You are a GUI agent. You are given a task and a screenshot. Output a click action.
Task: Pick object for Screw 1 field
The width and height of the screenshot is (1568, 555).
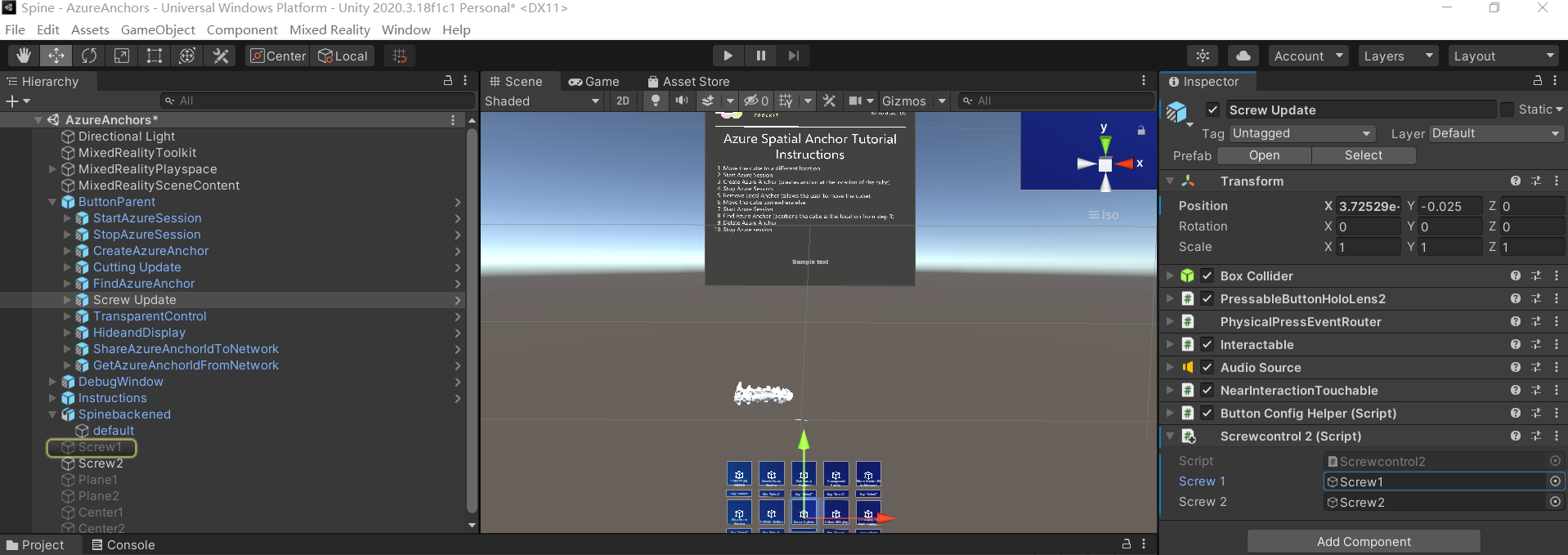pyautogui.click(x=1556, y=481)
